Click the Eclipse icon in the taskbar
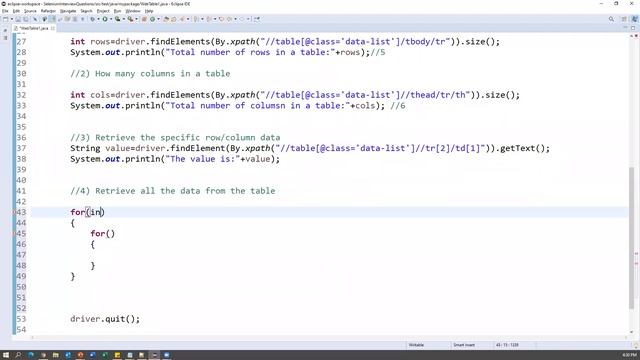The image size is (640, 360). click(154, 355)
